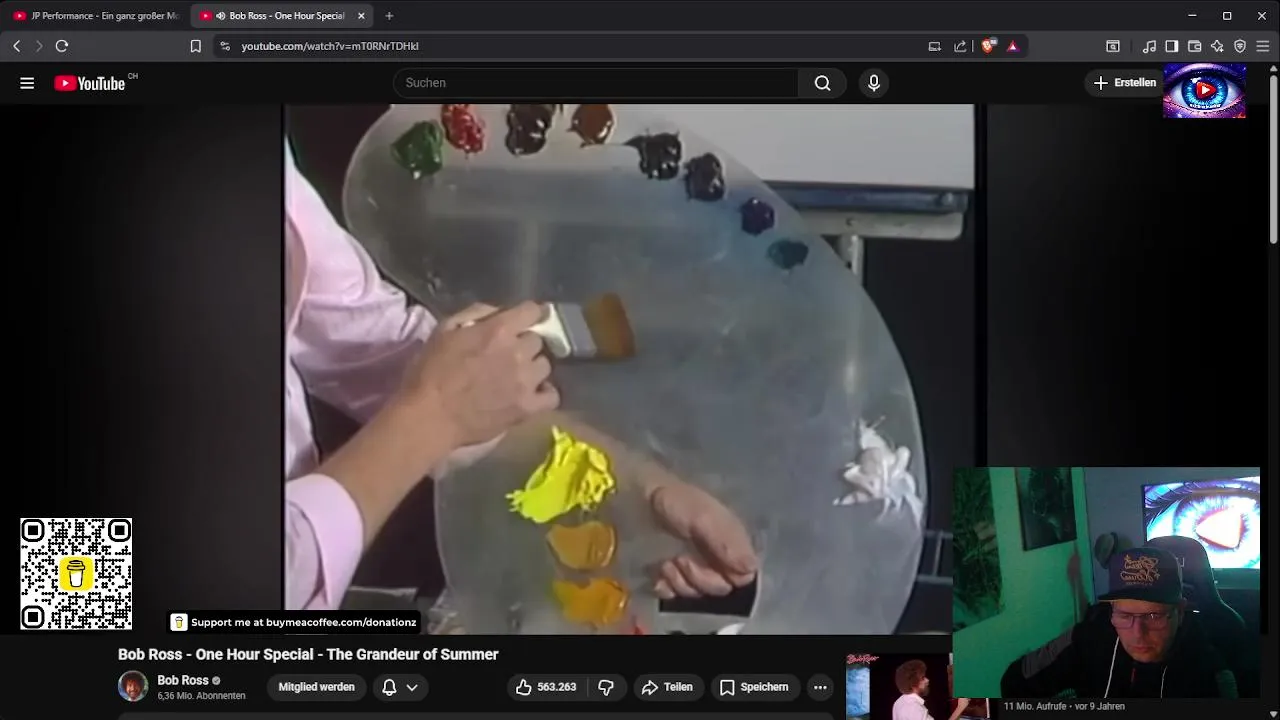
Task: Click the 6,36 Mio. Abonnenten text
Action: pyautogui.click(x=201, y=696)
